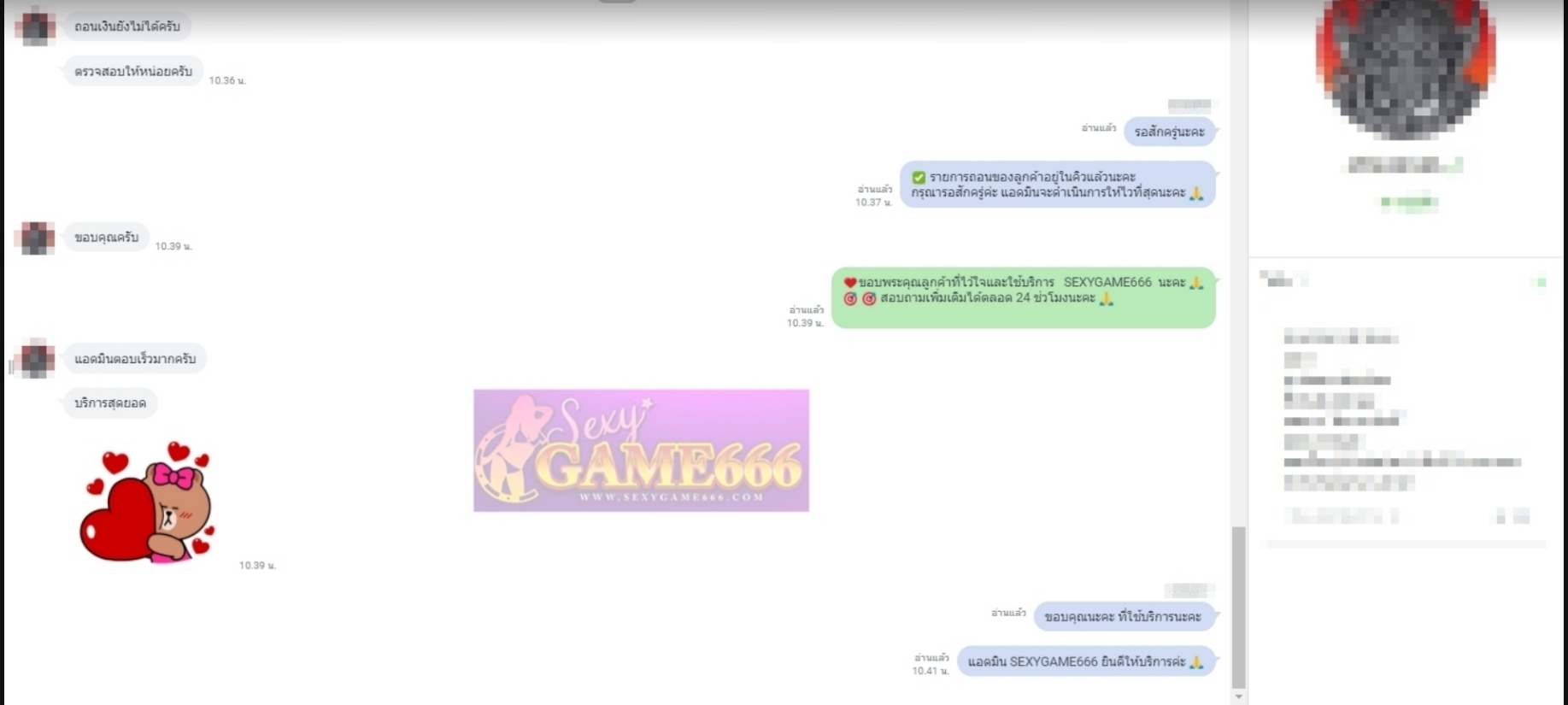Screen dimensions: 1568x705
Task: Click the green checkmark emoji in withdrawal message
Action: pos(919,177)
